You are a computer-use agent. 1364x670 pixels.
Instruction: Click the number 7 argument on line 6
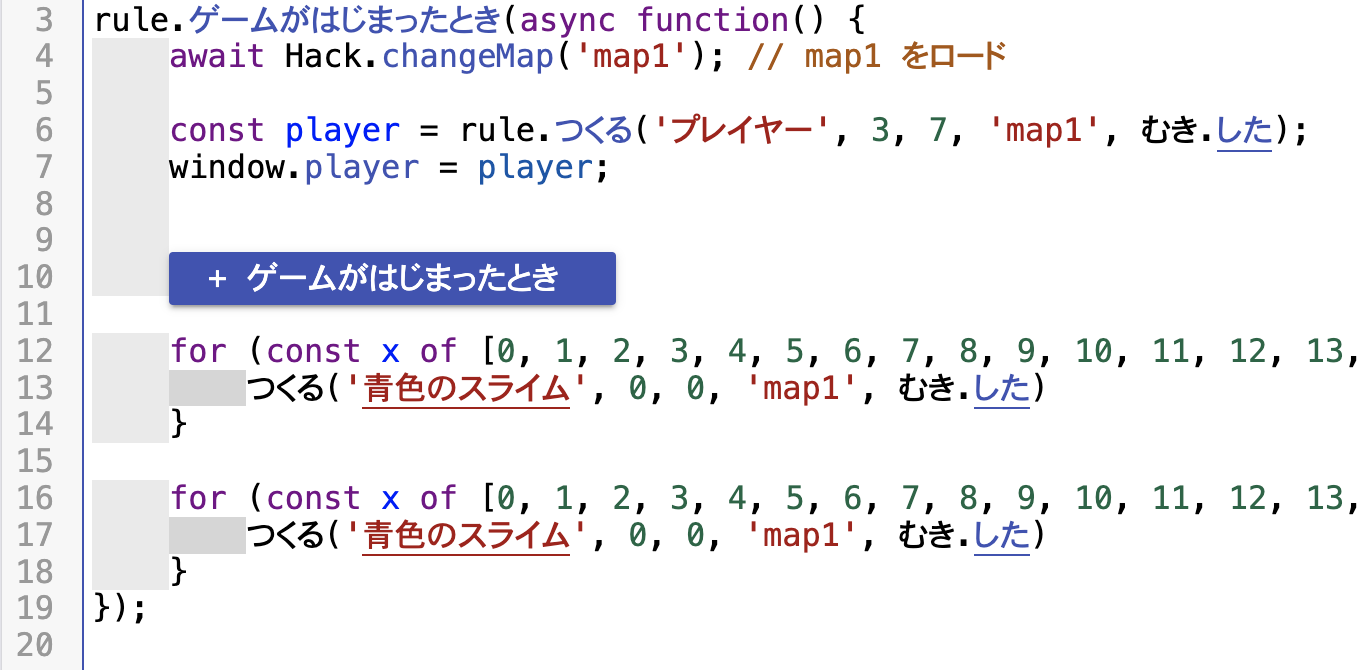pos(936,131)
